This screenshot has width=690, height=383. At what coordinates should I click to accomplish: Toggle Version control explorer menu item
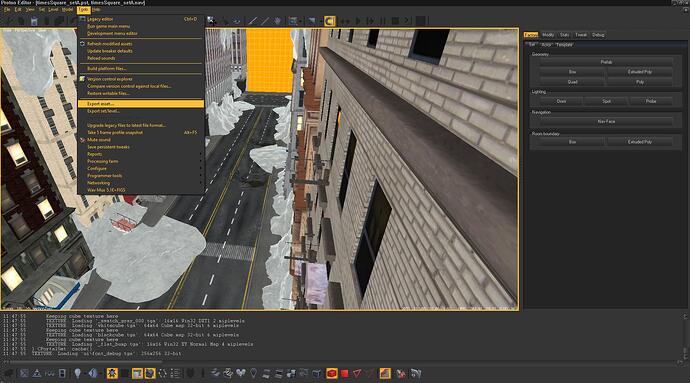click(x=141, y=79)
